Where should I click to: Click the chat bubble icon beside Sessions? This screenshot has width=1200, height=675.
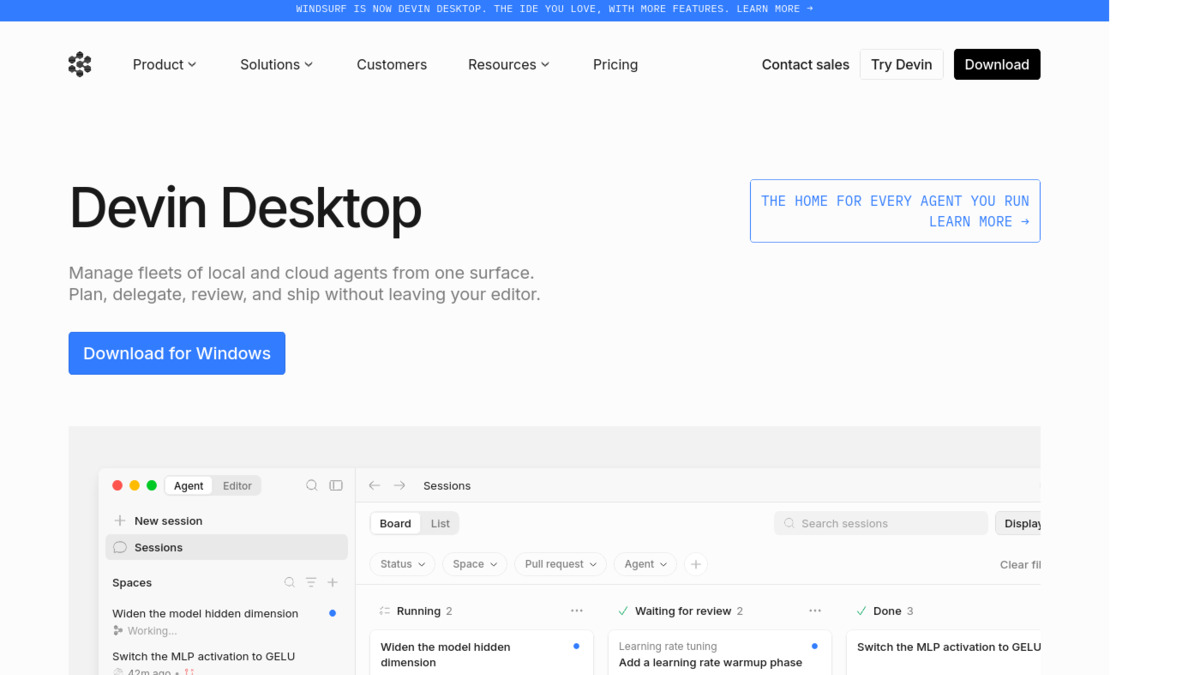coord(120,547)
